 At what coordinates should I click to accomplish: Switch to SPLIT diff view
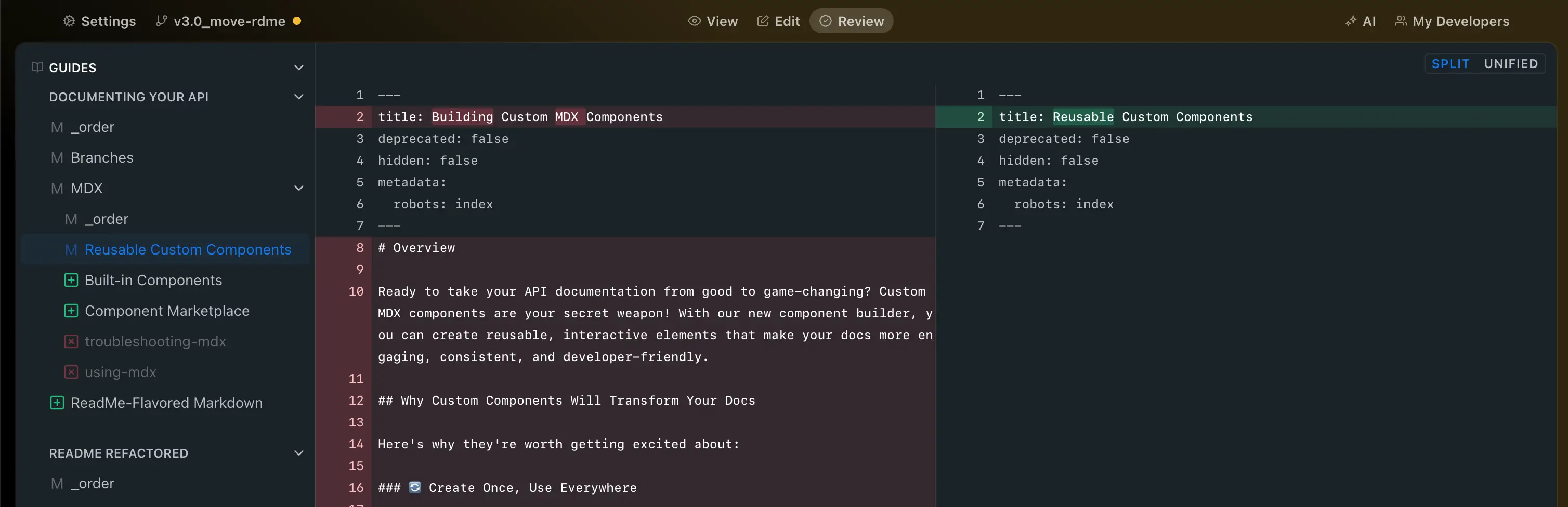(1451, 63)
